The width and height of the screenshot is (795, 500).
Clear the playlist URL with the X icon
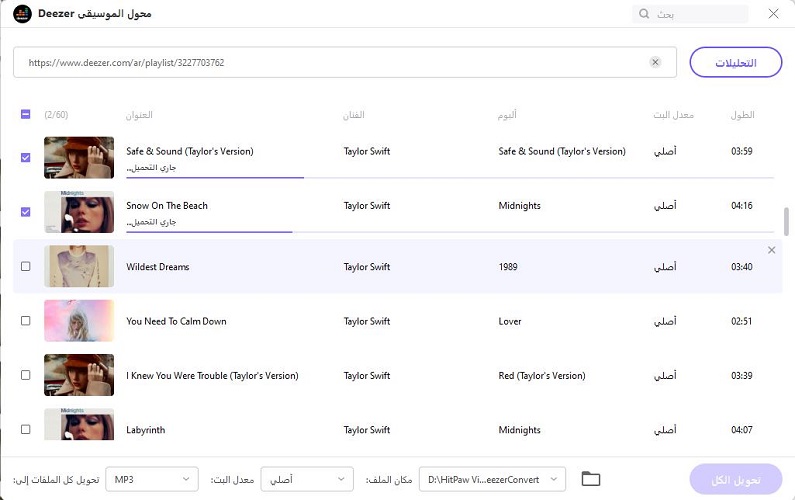point(655,62)
